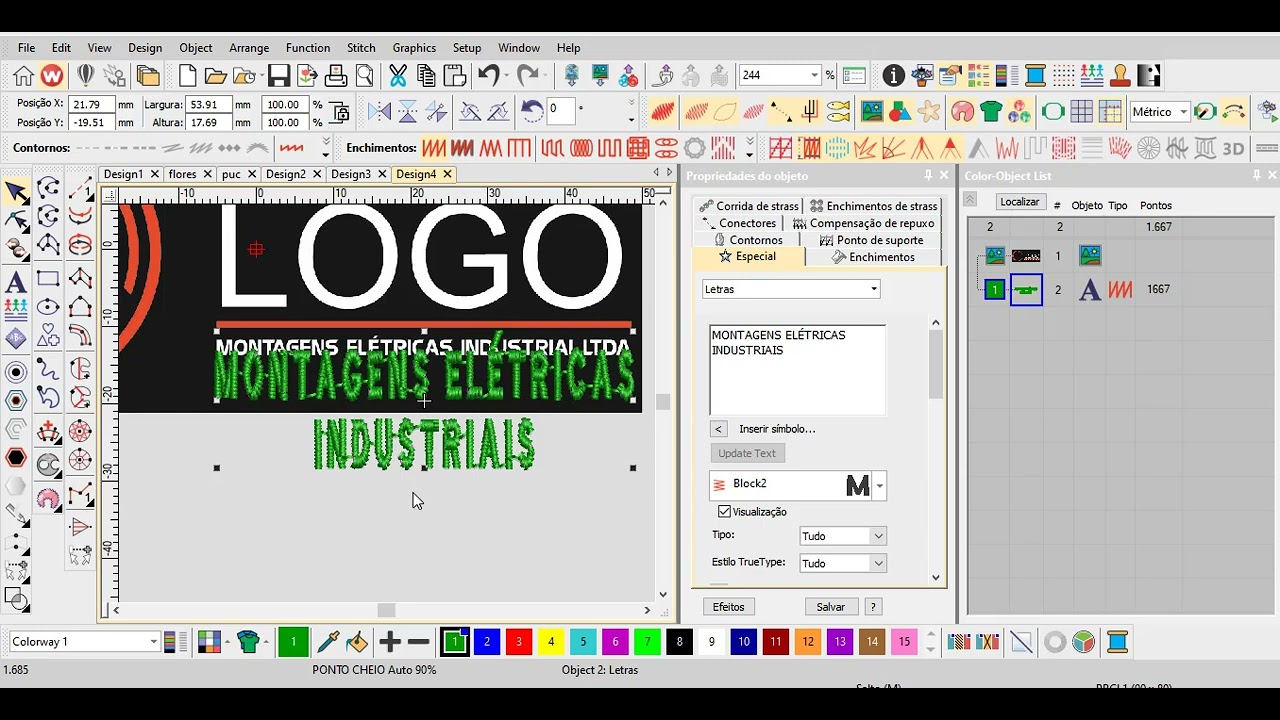Image resolution: width=1280 pixels, height=720 pixels.
Task: Toggle the Visualização checkbox
Action: click(x=724, y=512)
